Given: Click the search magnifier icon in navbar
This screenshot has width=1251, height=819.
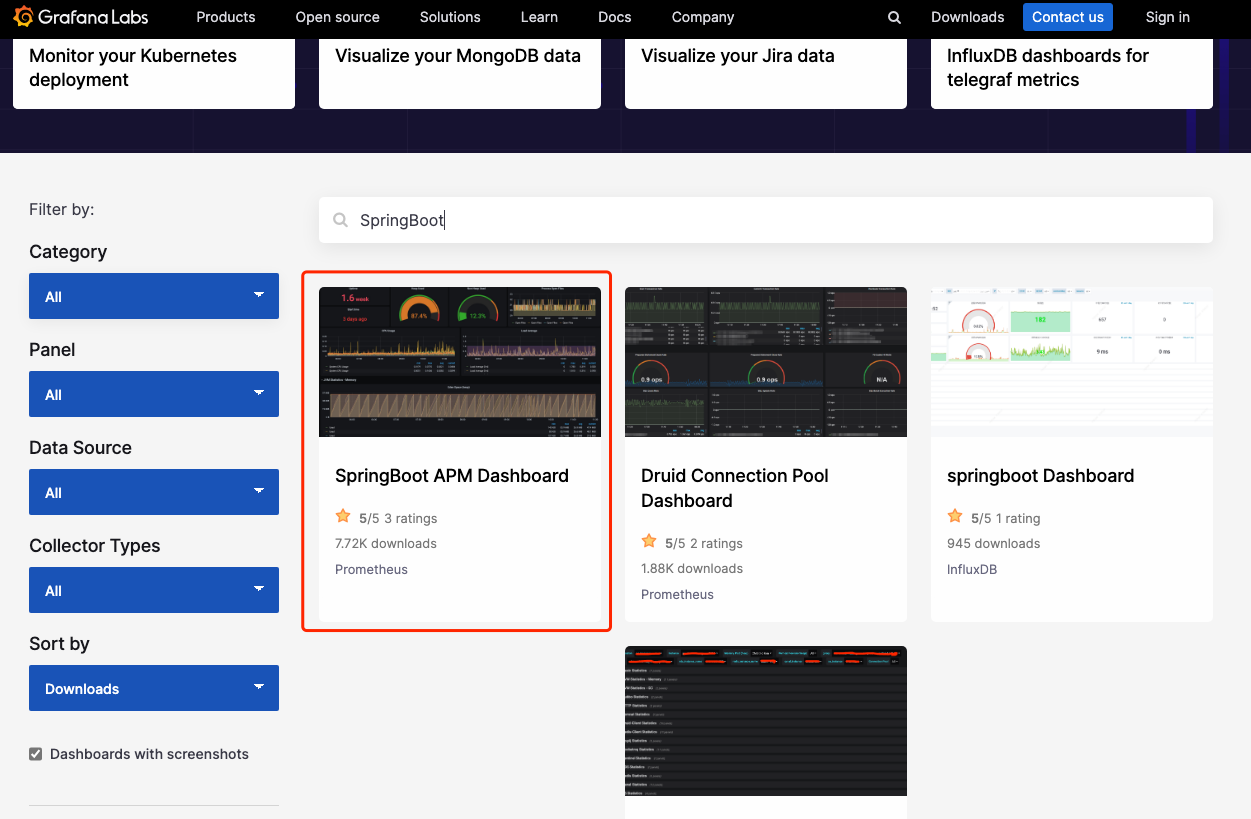Looking at the screenshot, I should point(894,17).
